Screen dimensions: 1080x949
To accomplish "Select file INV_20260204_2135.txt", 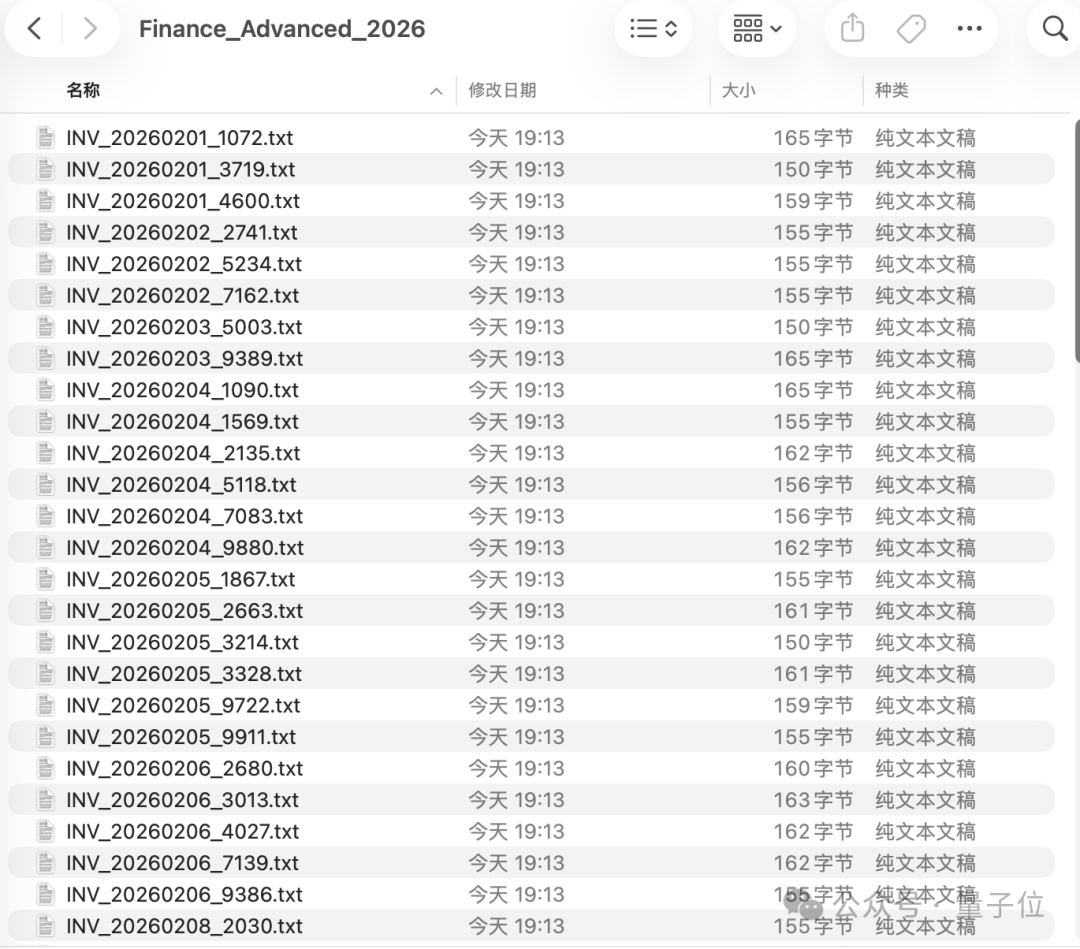I will pos(531,453).
